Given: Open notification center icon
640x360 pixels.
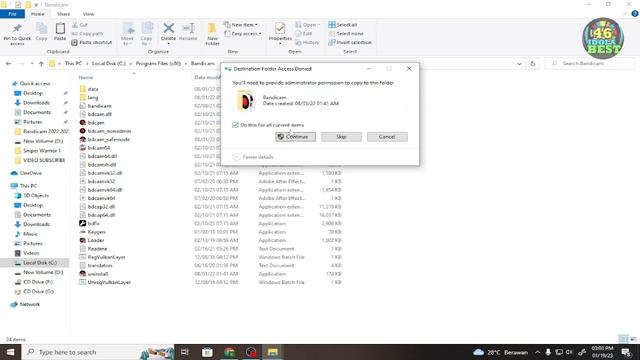Looking at the screenshot, I should [x=626, y=352].
